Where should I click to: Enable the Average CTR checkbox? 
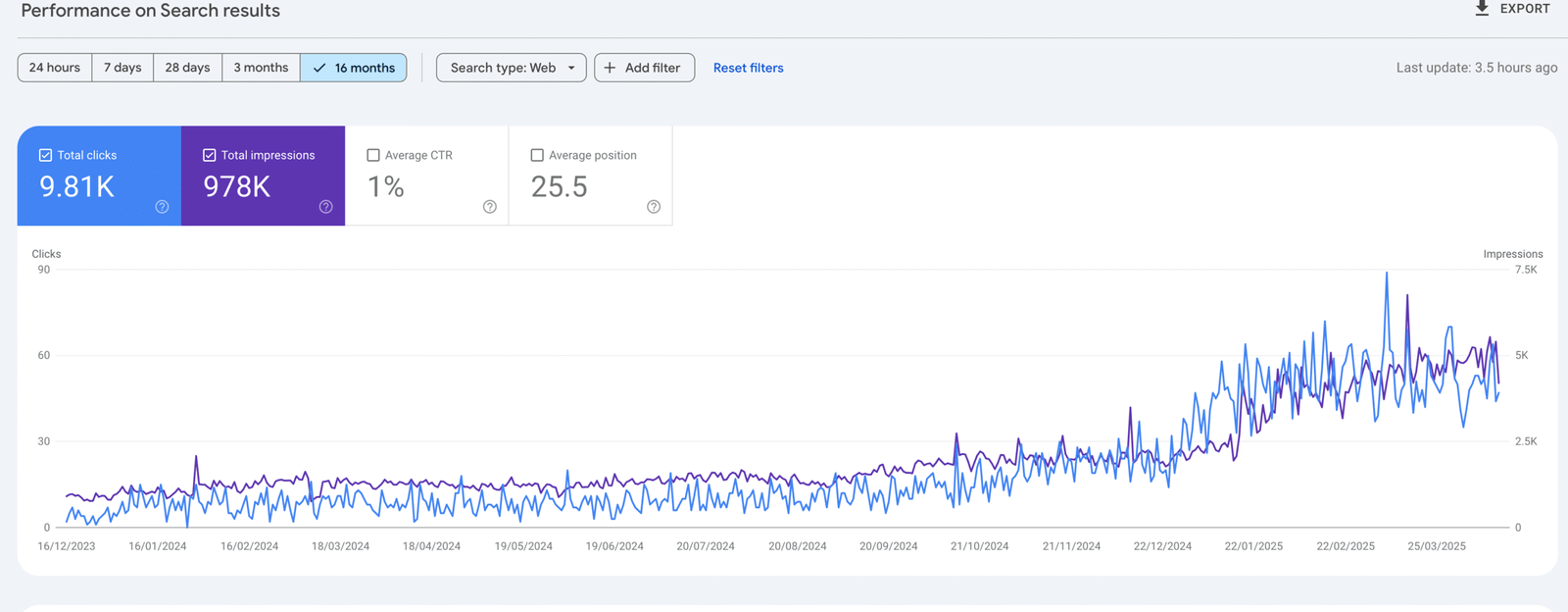click(373, 155)
